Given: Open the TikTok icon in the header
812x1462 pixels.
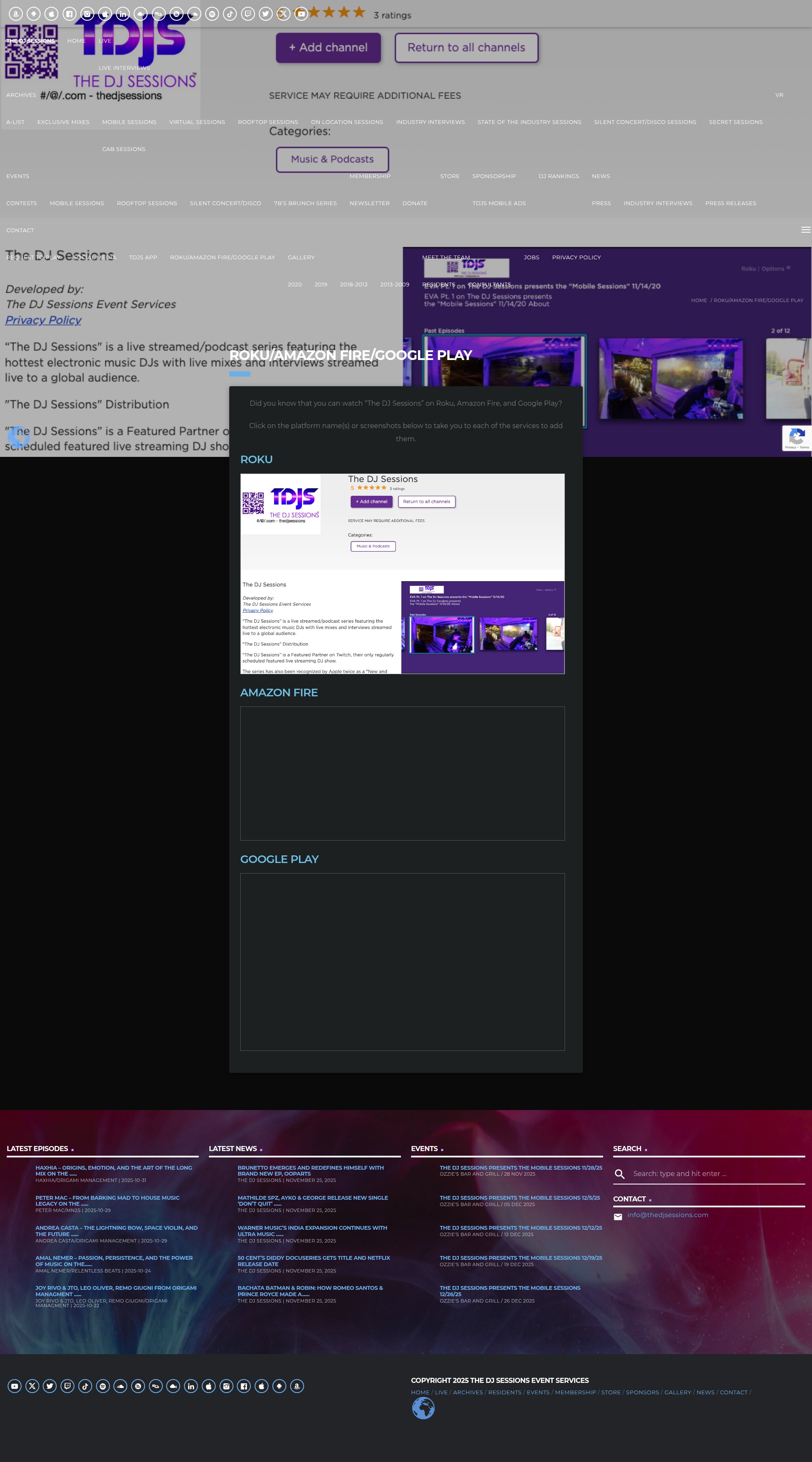Looking at the screenshot, I should click(x=230, y=14).
